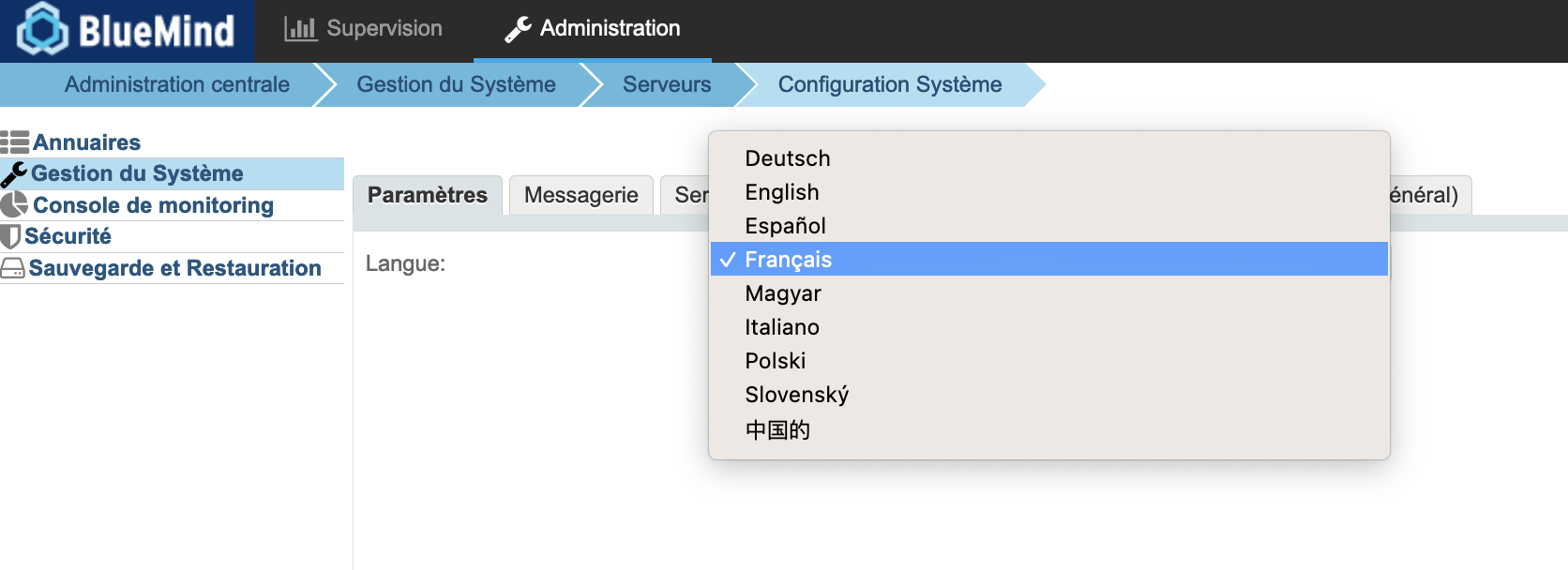Click the Gestion du Système wrench icon
The image size is (1568, 570).
(14, 174)
